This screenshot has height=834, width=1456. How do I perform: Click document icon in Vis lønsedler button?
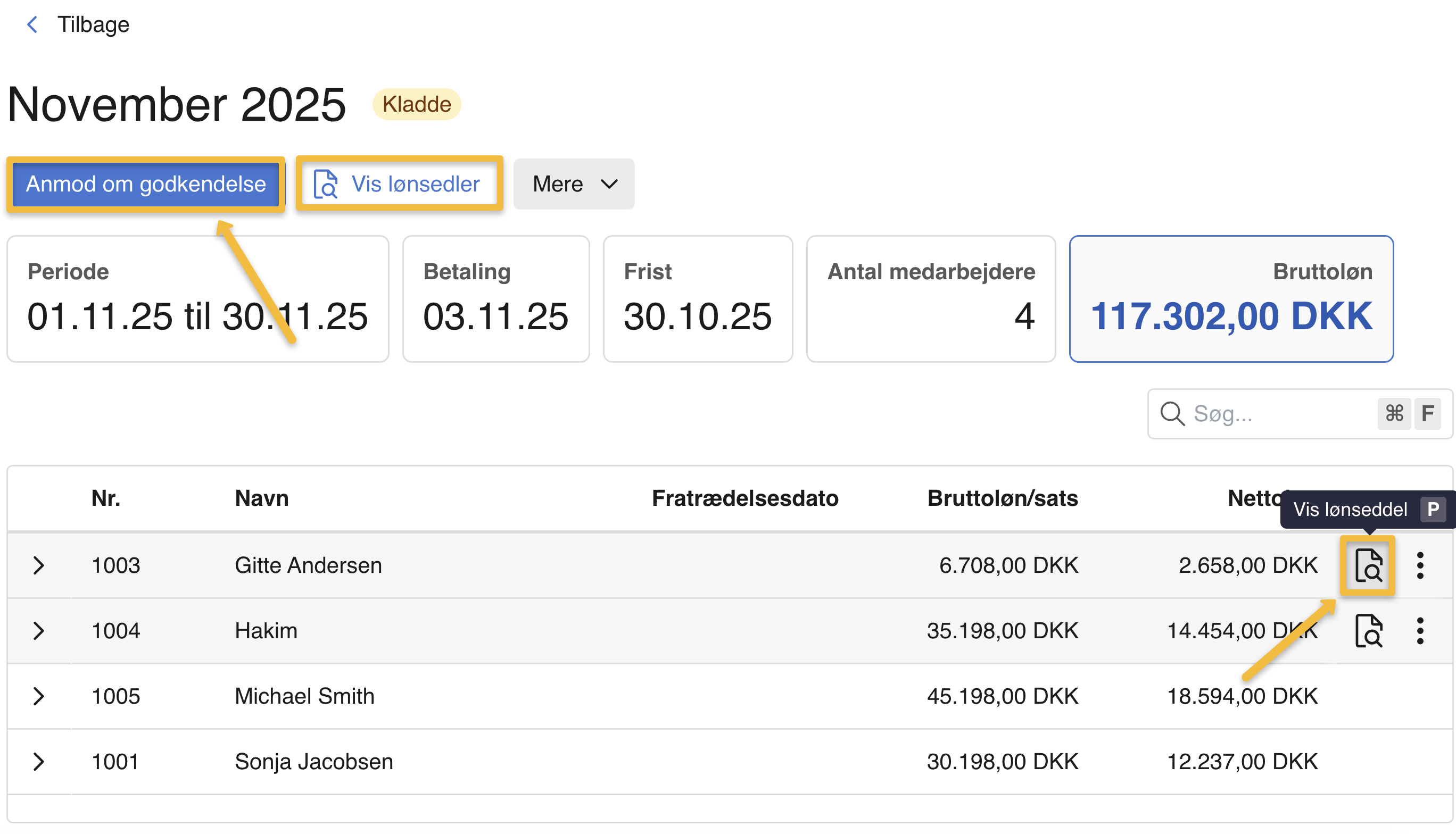pyautogui.click(x=326, y=184)
